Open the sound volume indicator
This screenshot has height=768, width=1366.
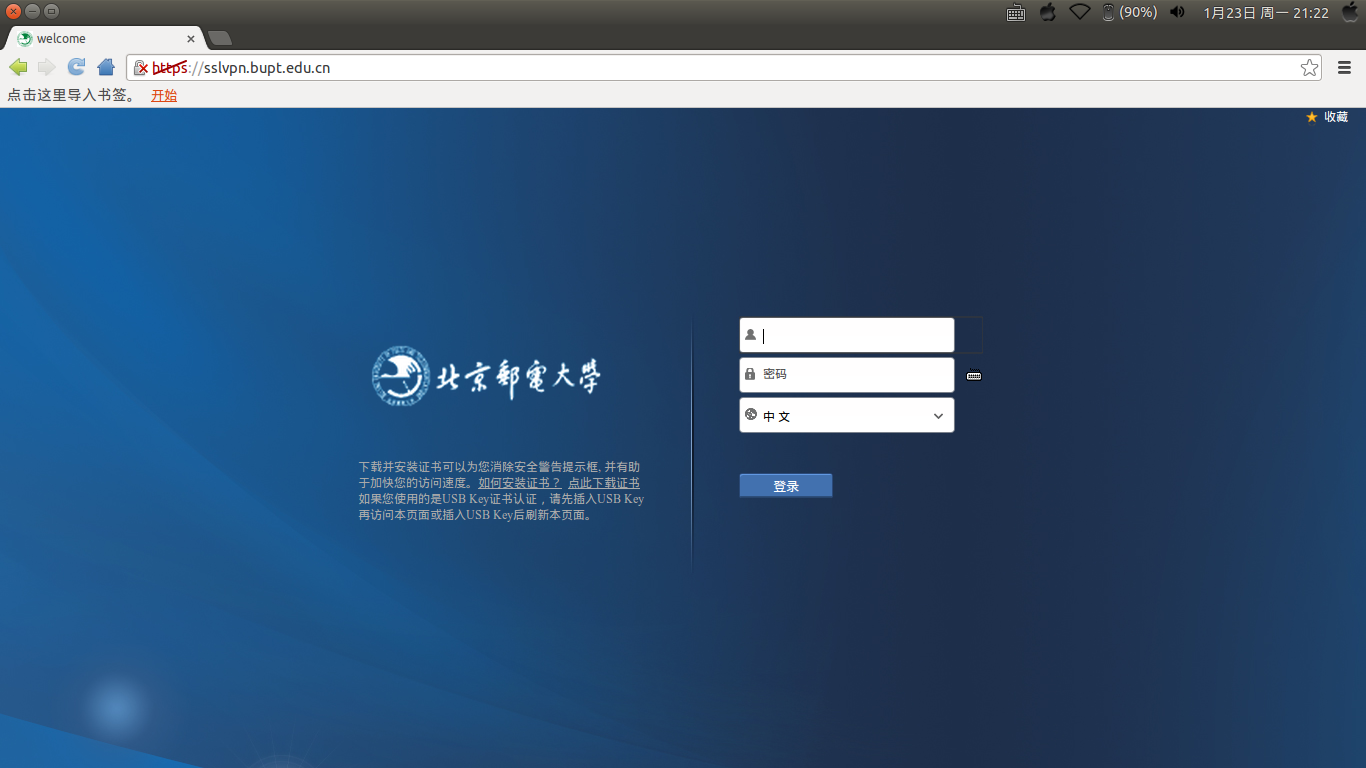pyautogui.click(x=1177, y=12)
